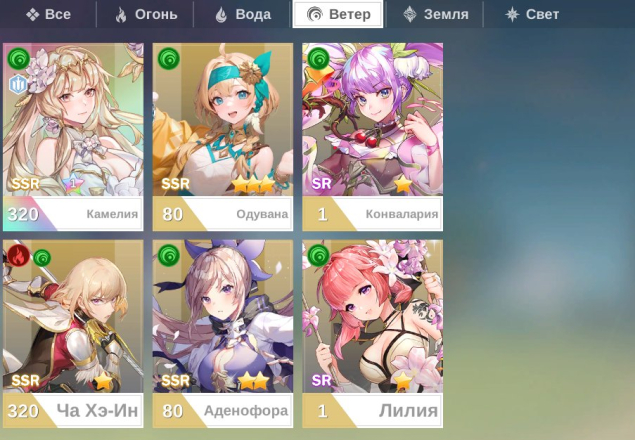Click the Ча Хэ-Ин name label
Image resolution: width=635 pixels, height=440 pixels.
click(x=97, y=410)
